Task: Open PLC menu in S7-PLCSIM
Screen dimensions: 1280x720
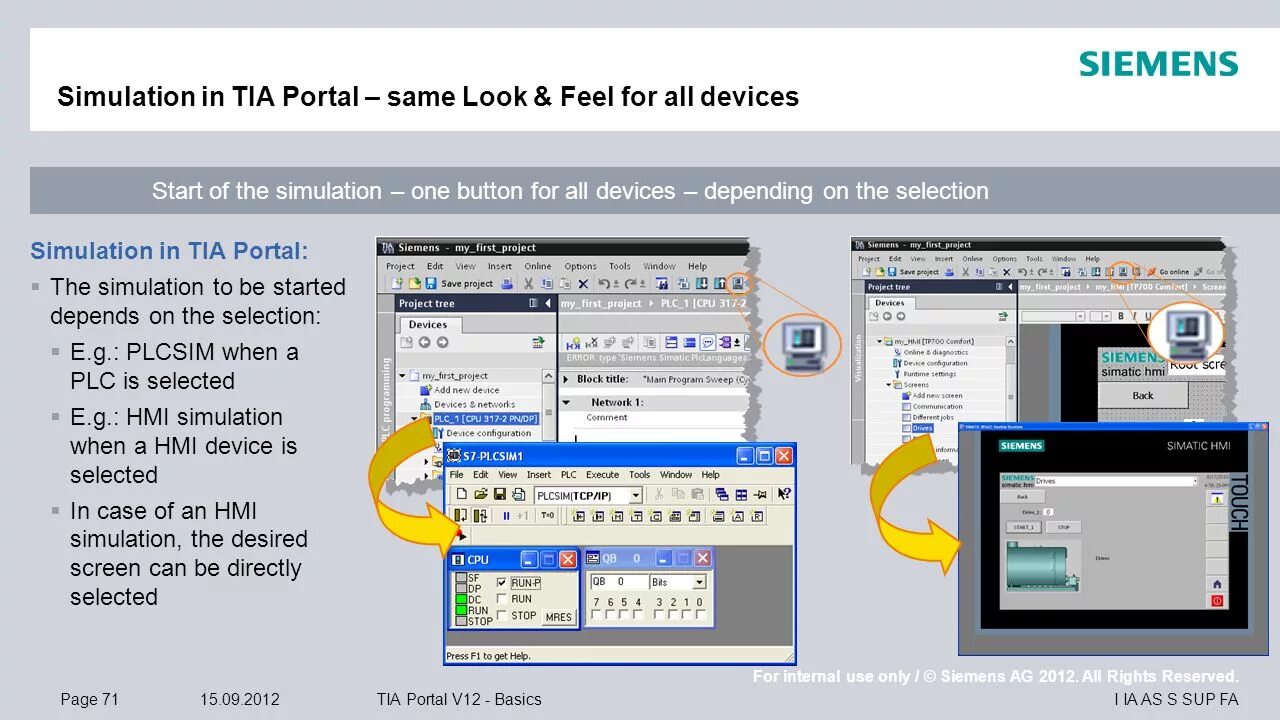Action: point(568,475)
